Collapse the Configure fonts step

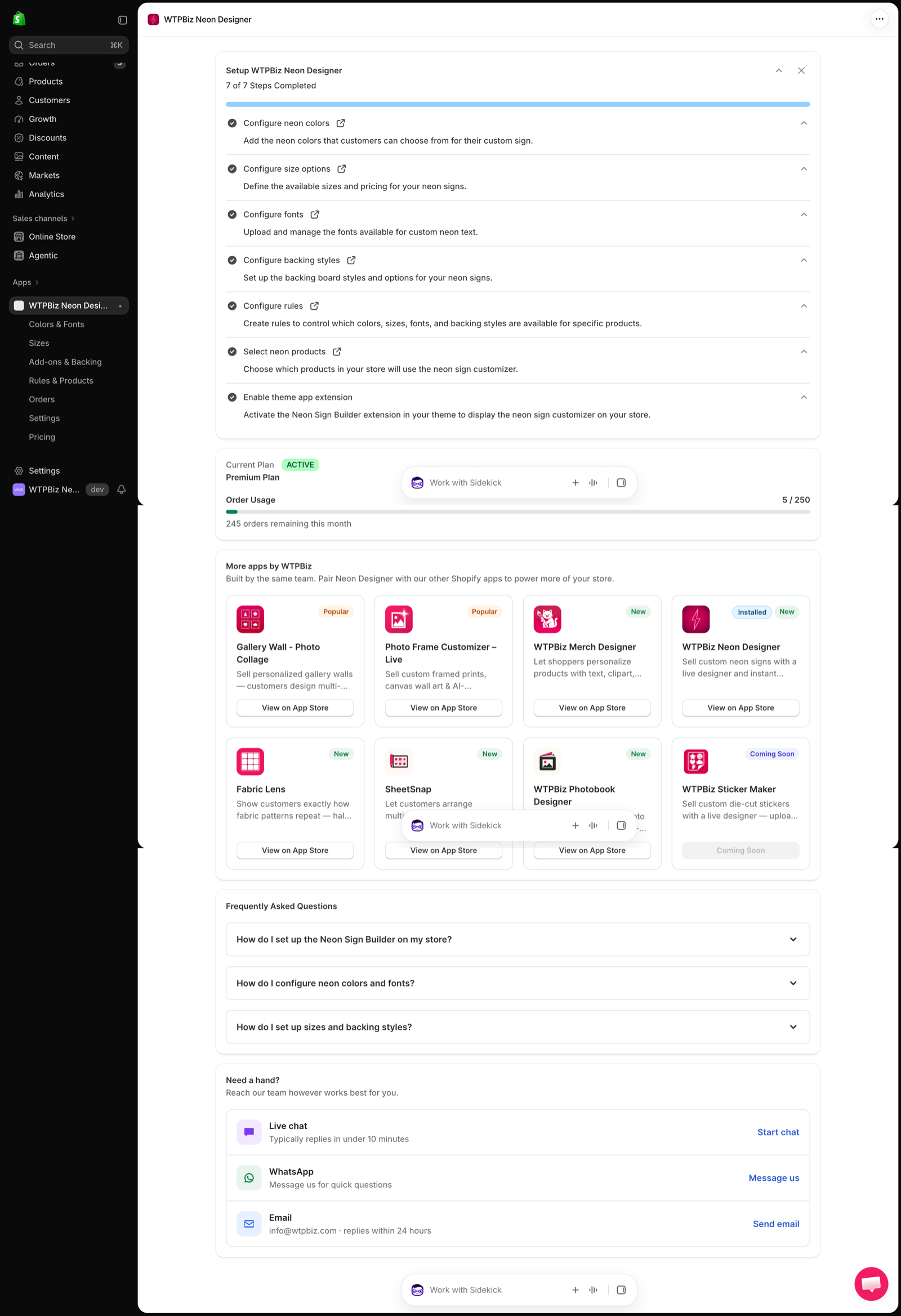click(803, 214)
